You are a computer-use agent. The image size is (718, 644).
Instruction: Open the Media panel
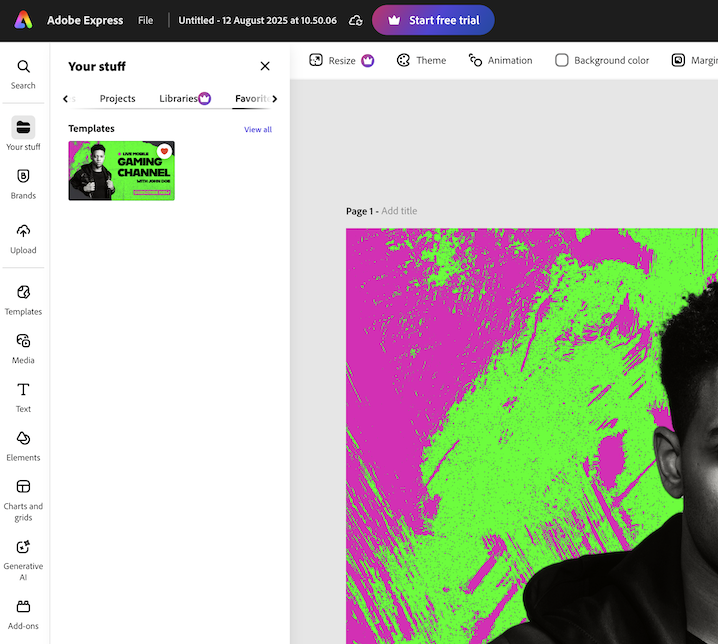click(x=23, y=349)
